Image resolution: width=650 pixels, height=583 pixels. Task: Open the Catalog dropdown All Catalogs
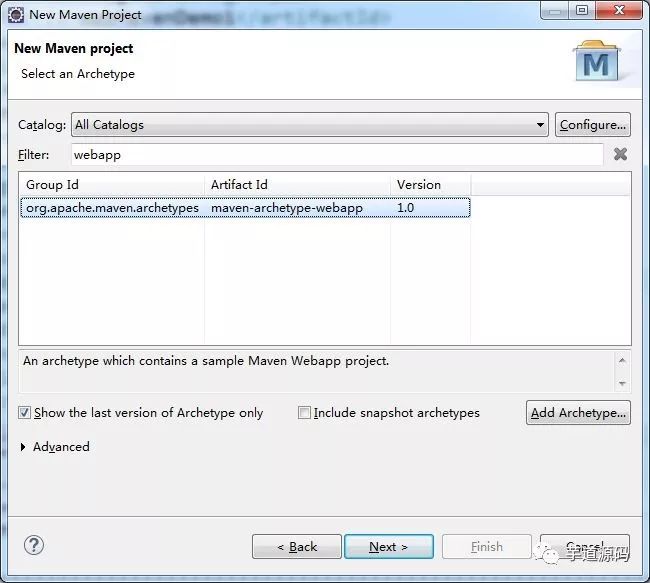310,124
